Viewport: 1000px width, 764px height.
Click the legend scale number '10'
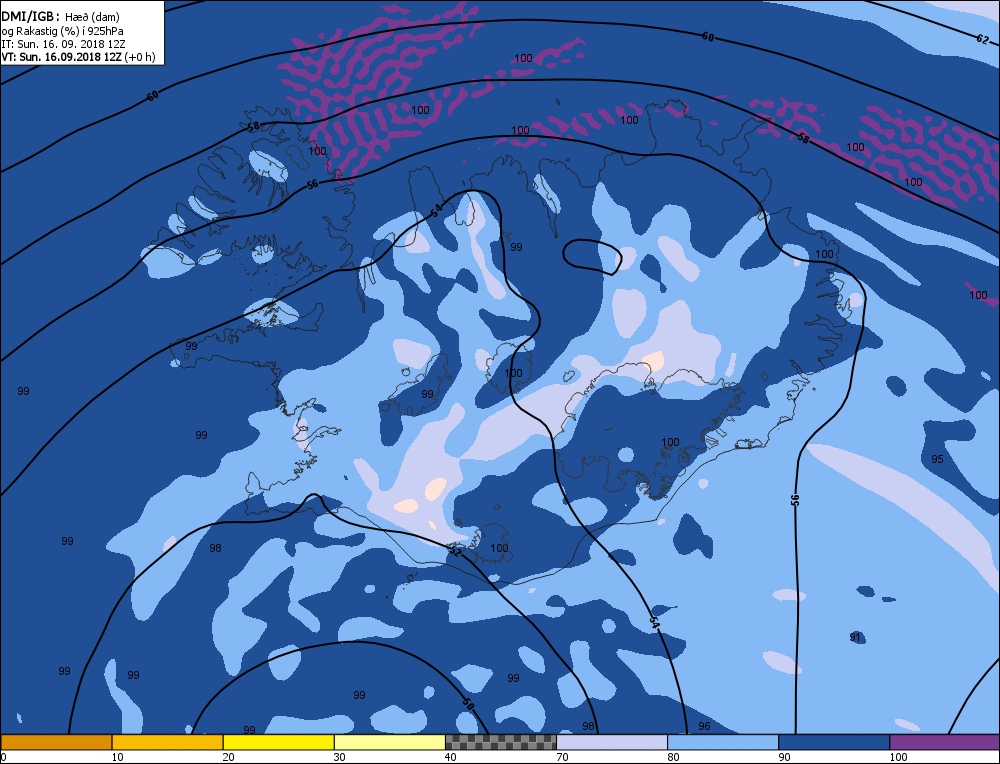point(117,757)
